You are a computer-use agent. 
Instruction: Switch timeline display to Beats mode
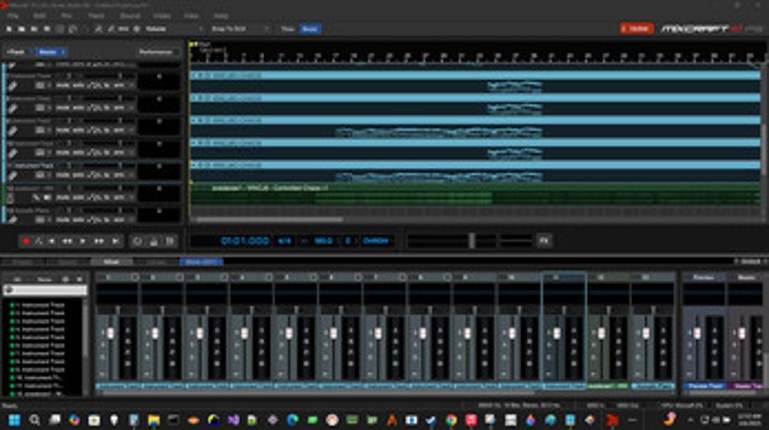click(310, 30)
